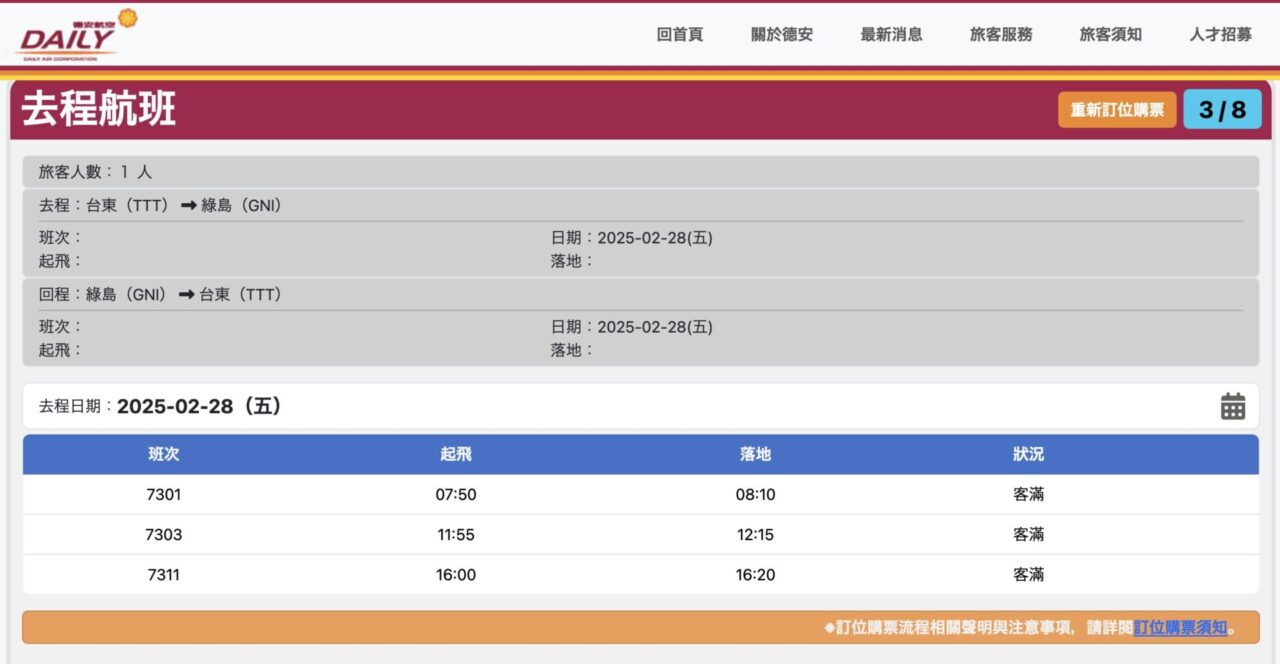
Task: Click the 起飛 column header in table
Action: coord(455,454)
